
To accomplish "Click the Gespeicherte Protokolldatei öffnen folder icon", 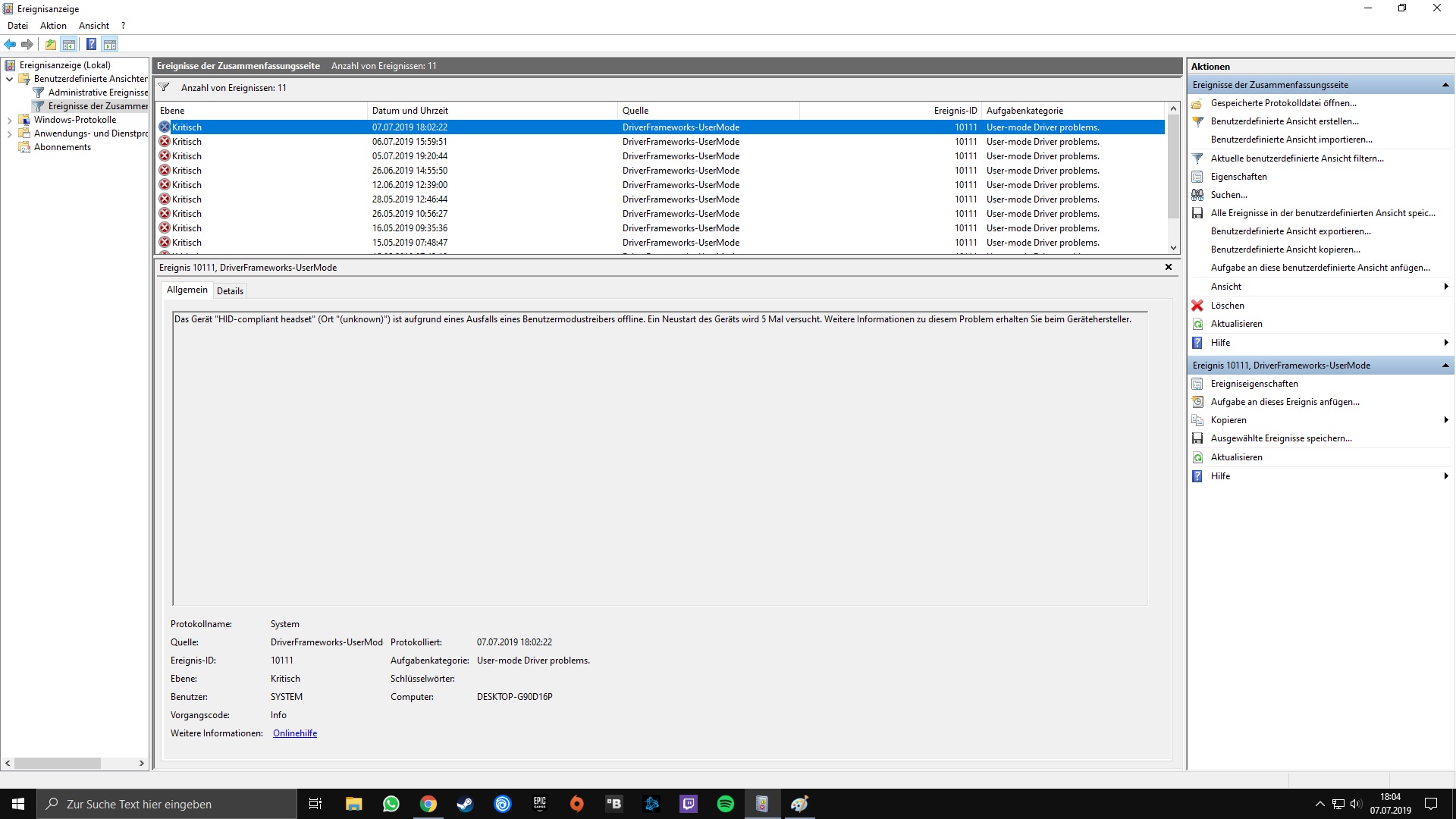I will click(1197, 103).
